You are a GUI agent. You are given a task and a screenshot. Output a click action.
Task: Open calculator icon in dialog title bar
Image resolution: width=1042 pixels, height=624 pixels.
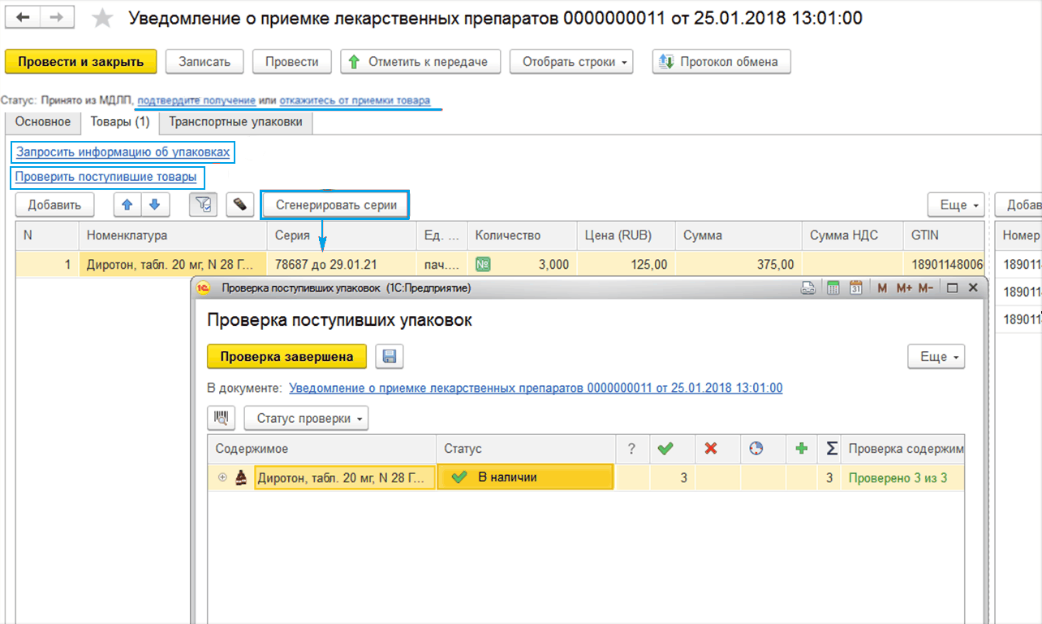click(832, 288)
